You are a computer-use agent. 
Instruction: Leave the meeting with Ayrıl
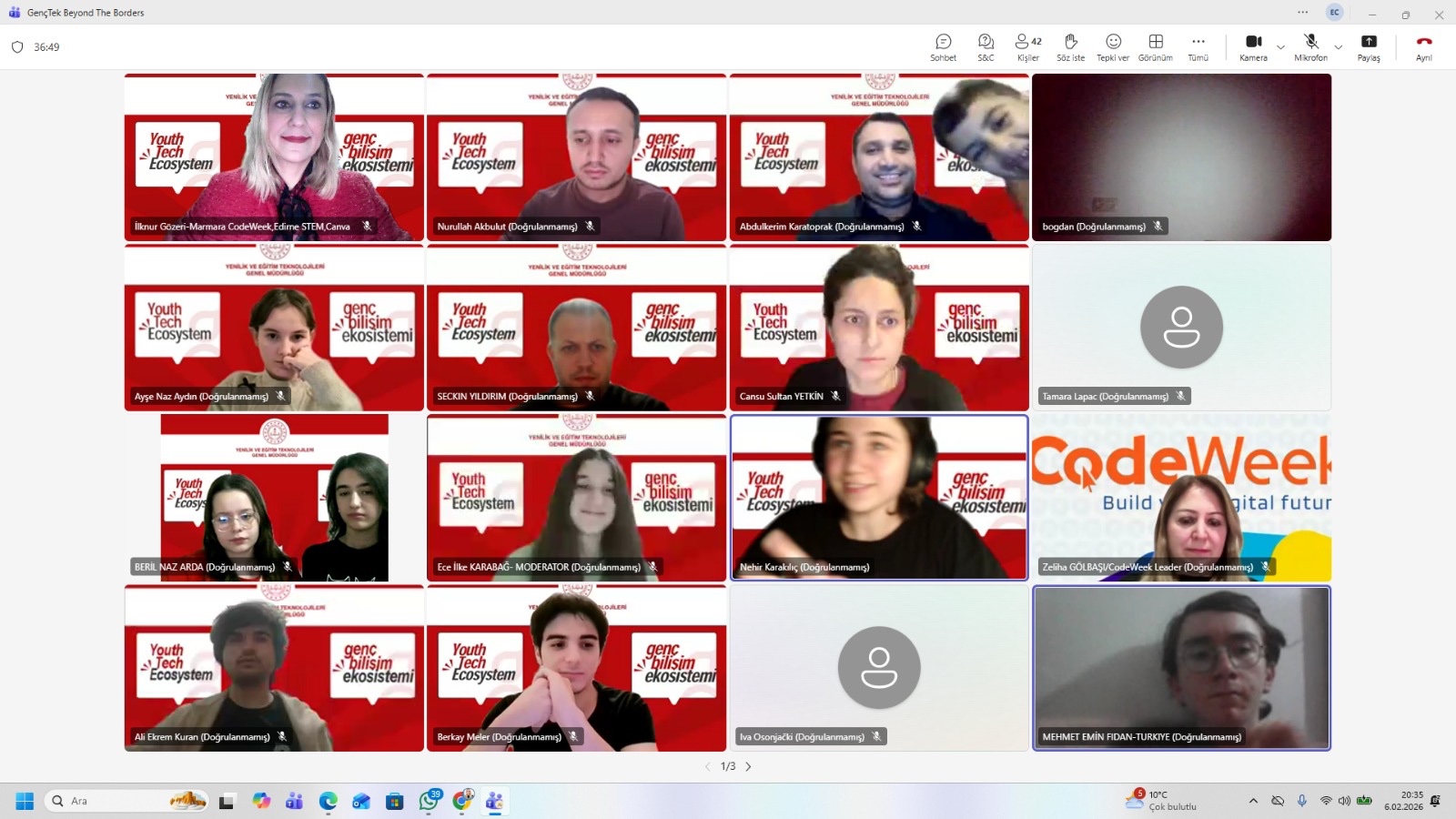1423,47
